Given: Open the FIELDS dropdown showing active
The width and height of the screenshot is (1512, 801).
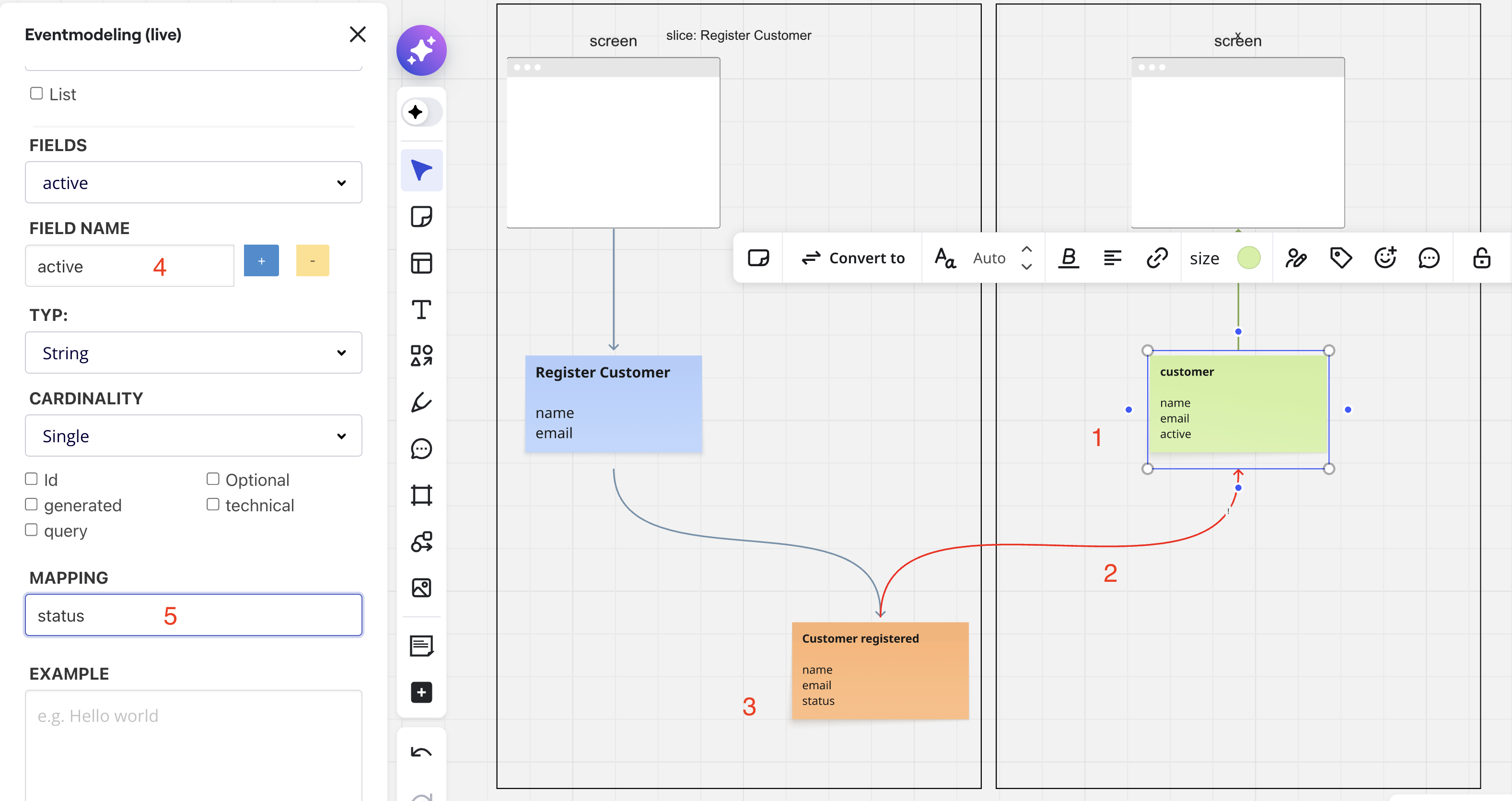Looking at the screenshot, I should pos(193,183).
